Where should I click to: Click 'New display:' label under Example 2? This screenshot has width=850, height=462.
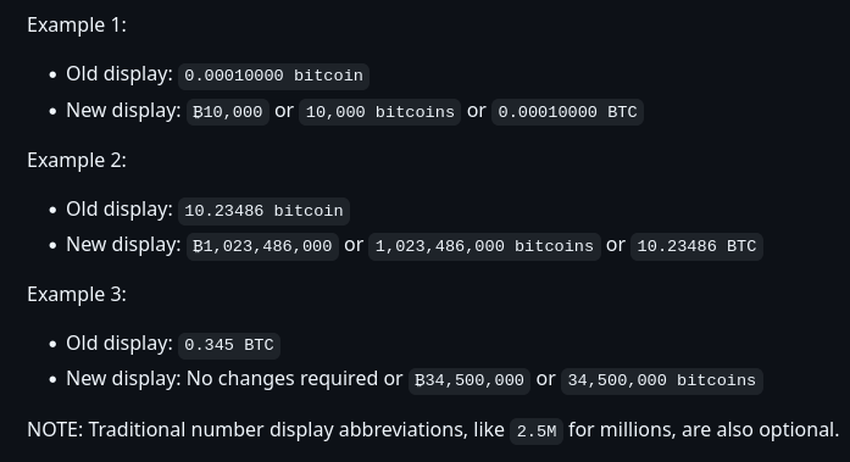tap(124, 245)
